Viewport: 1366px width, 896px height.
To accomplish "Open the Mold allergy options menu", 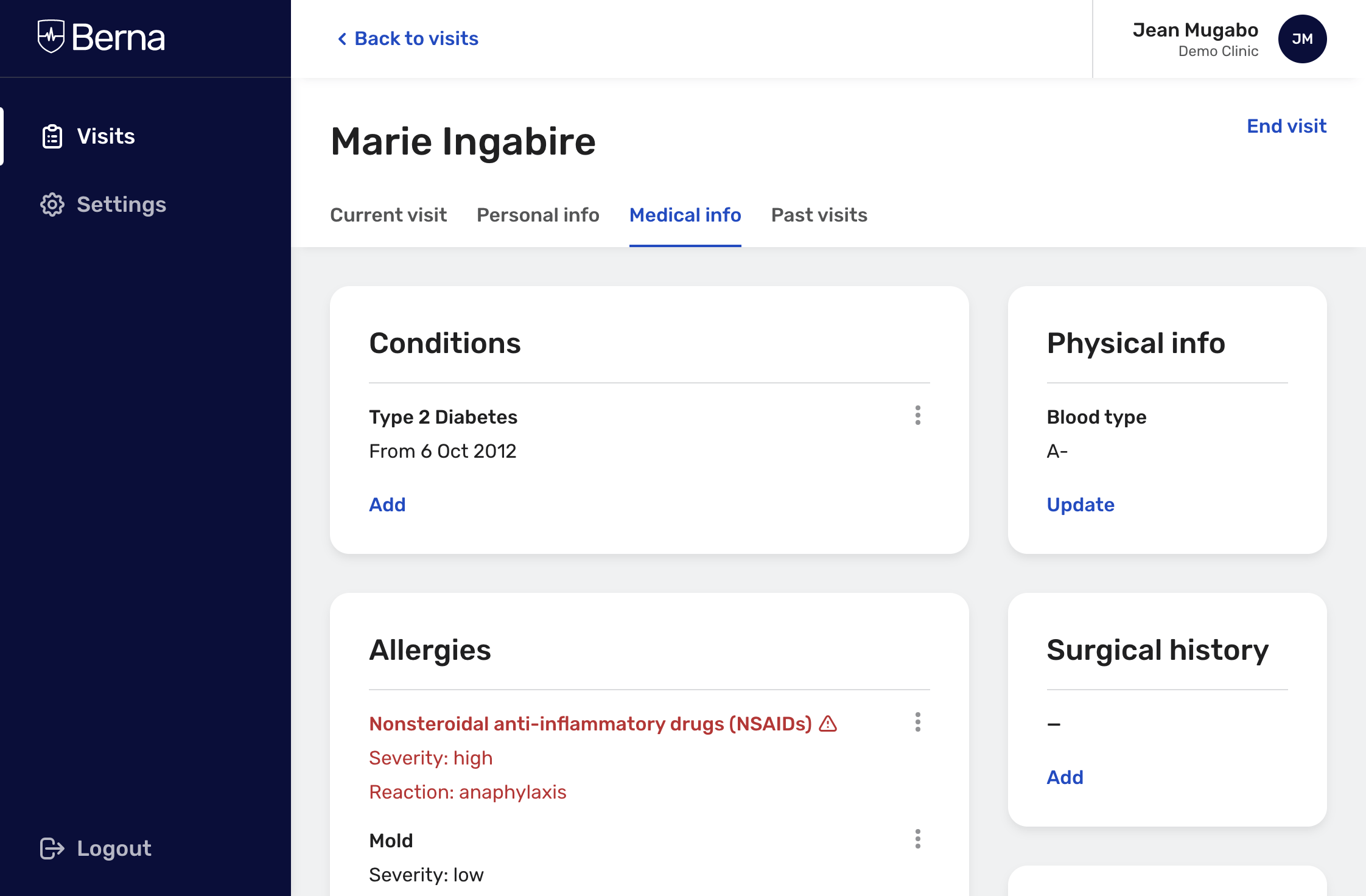I will pos(917,839).
